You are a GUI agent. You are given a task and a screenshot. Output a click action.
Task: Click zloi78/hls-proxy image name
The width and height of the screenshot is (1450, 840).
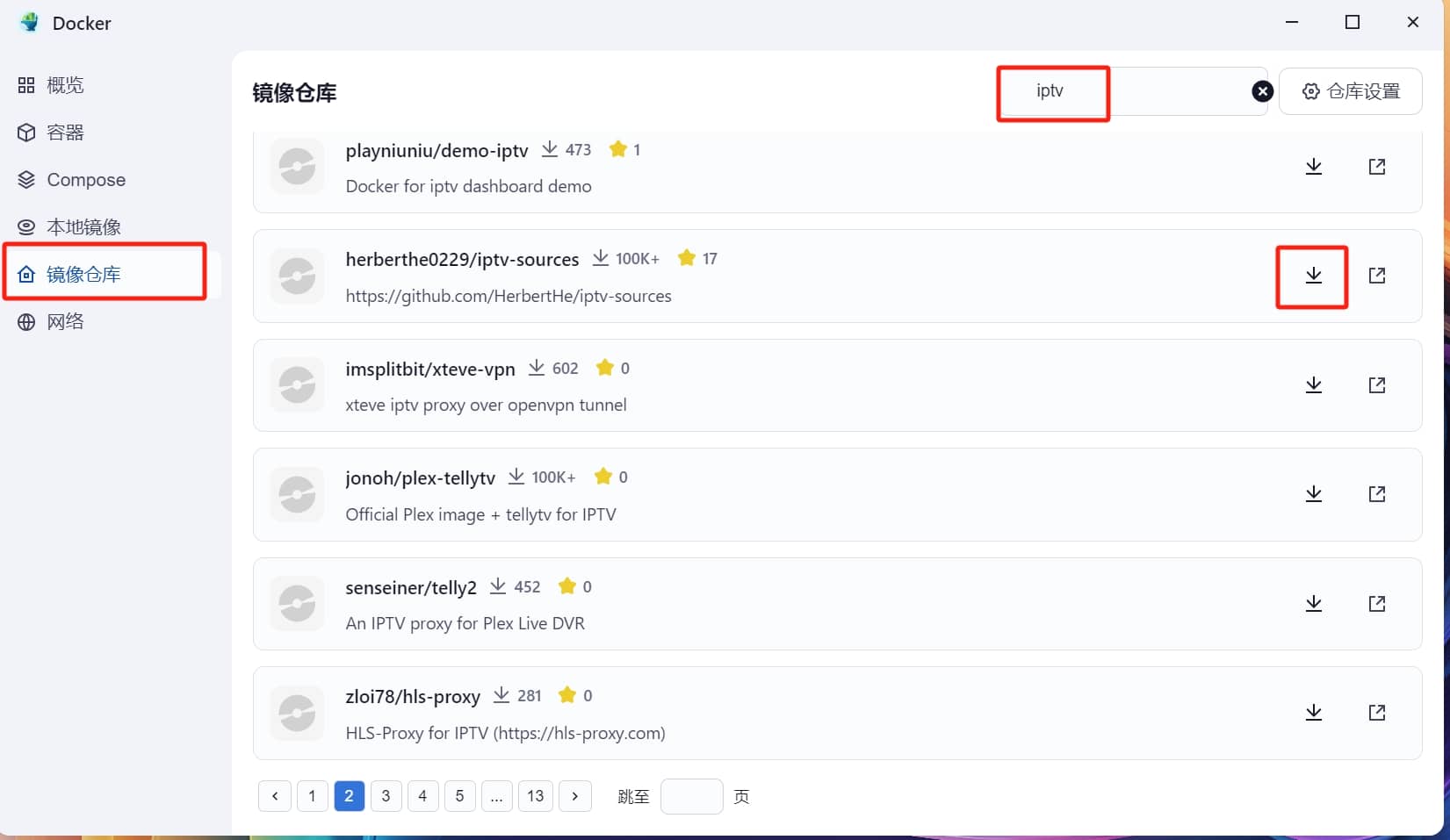[413, 697]
